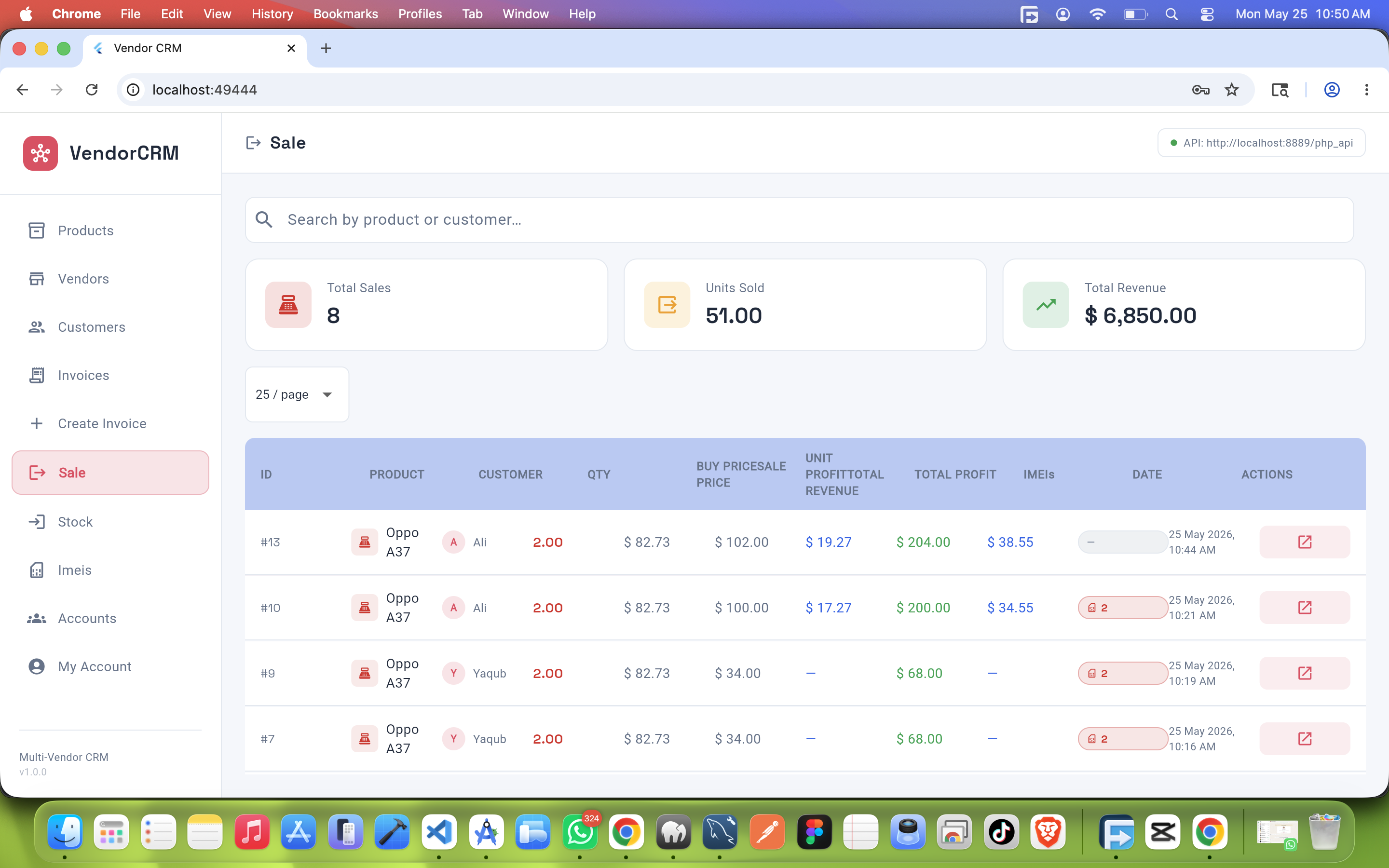Click the API status indicator badge
Viewport: 1389px width, 868px height.
(1261, 143)
